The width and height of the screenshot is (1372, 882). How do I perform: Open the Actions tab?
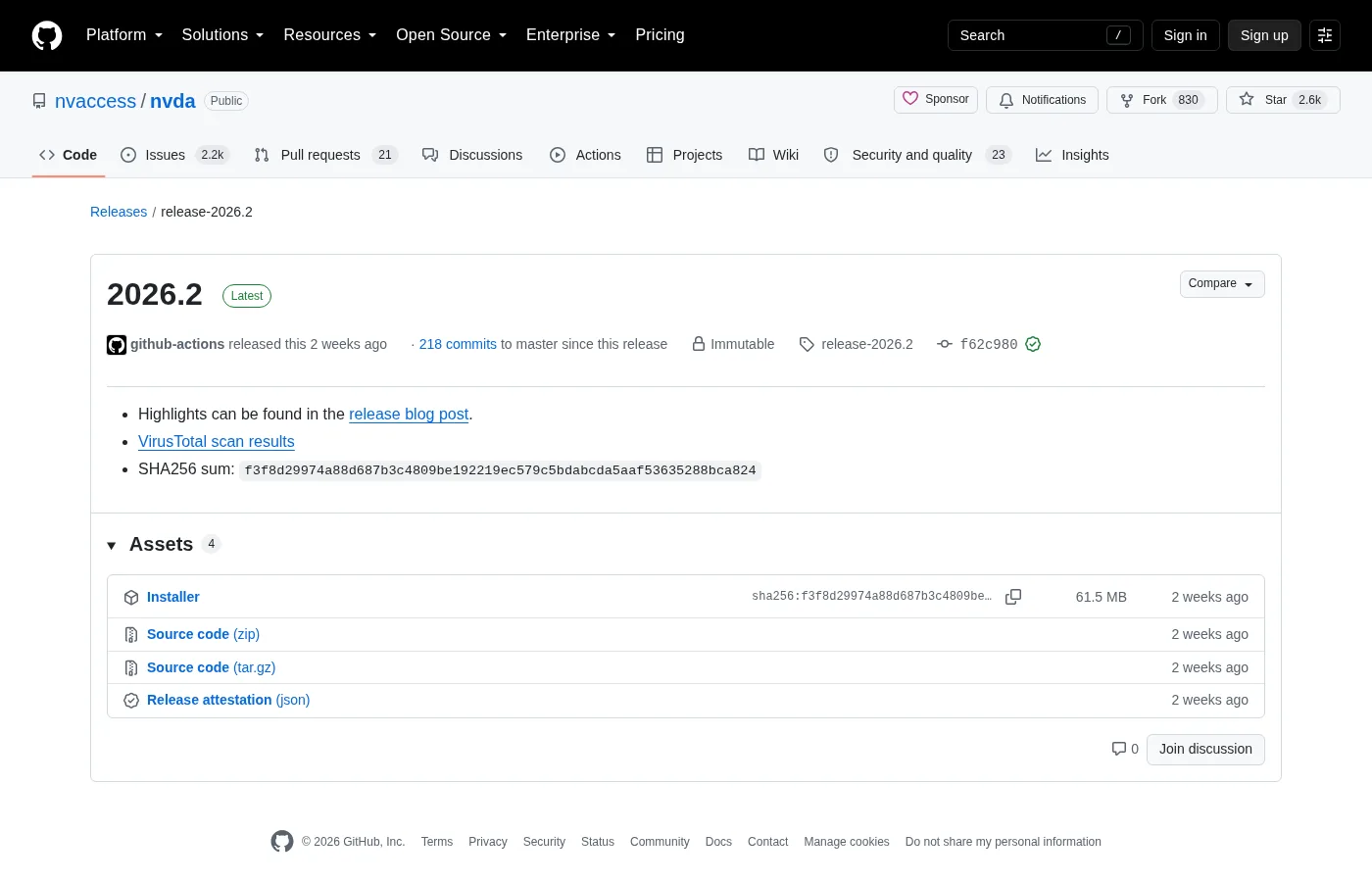(585, 155)
